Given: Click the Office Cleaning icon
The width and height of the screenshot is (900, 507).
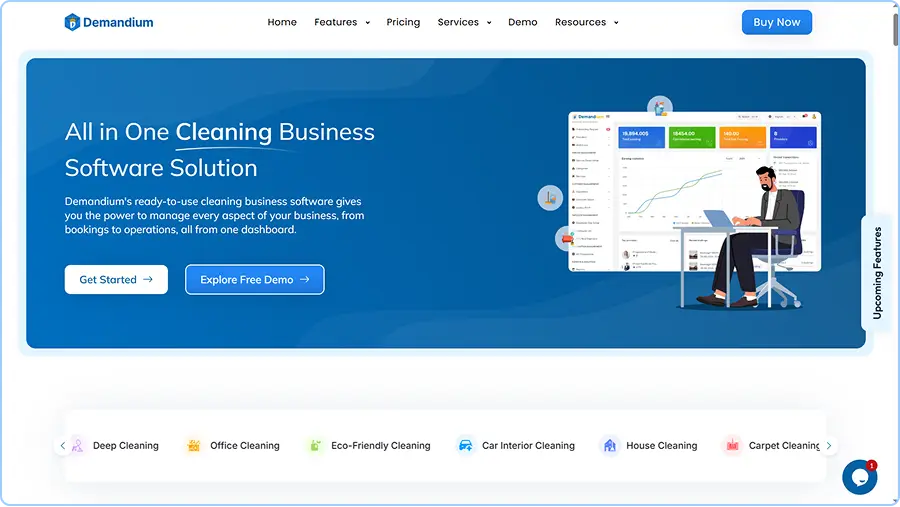Looking at the screenshot, I should [x=194, y=446].
